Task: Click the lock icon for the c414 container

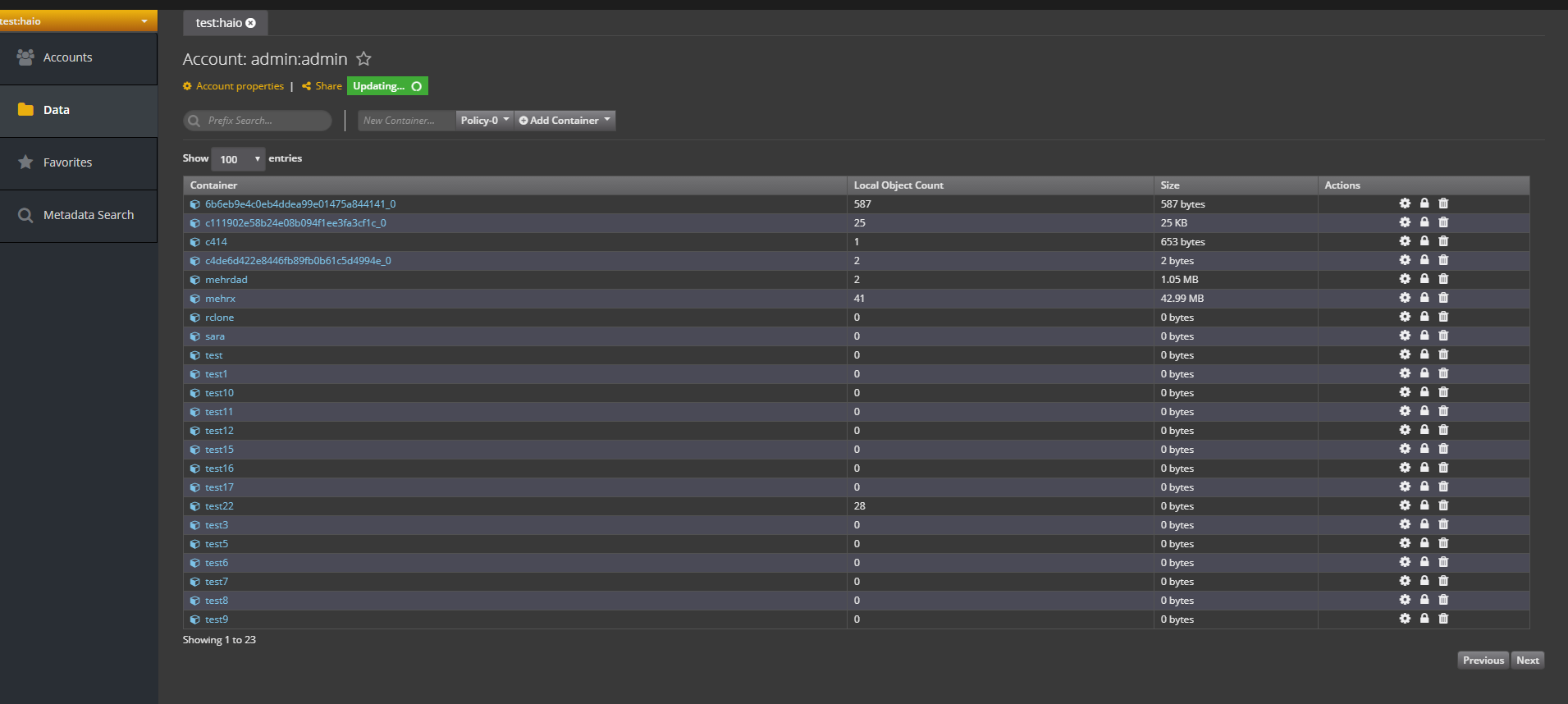Action: [x=1424, y=241]
